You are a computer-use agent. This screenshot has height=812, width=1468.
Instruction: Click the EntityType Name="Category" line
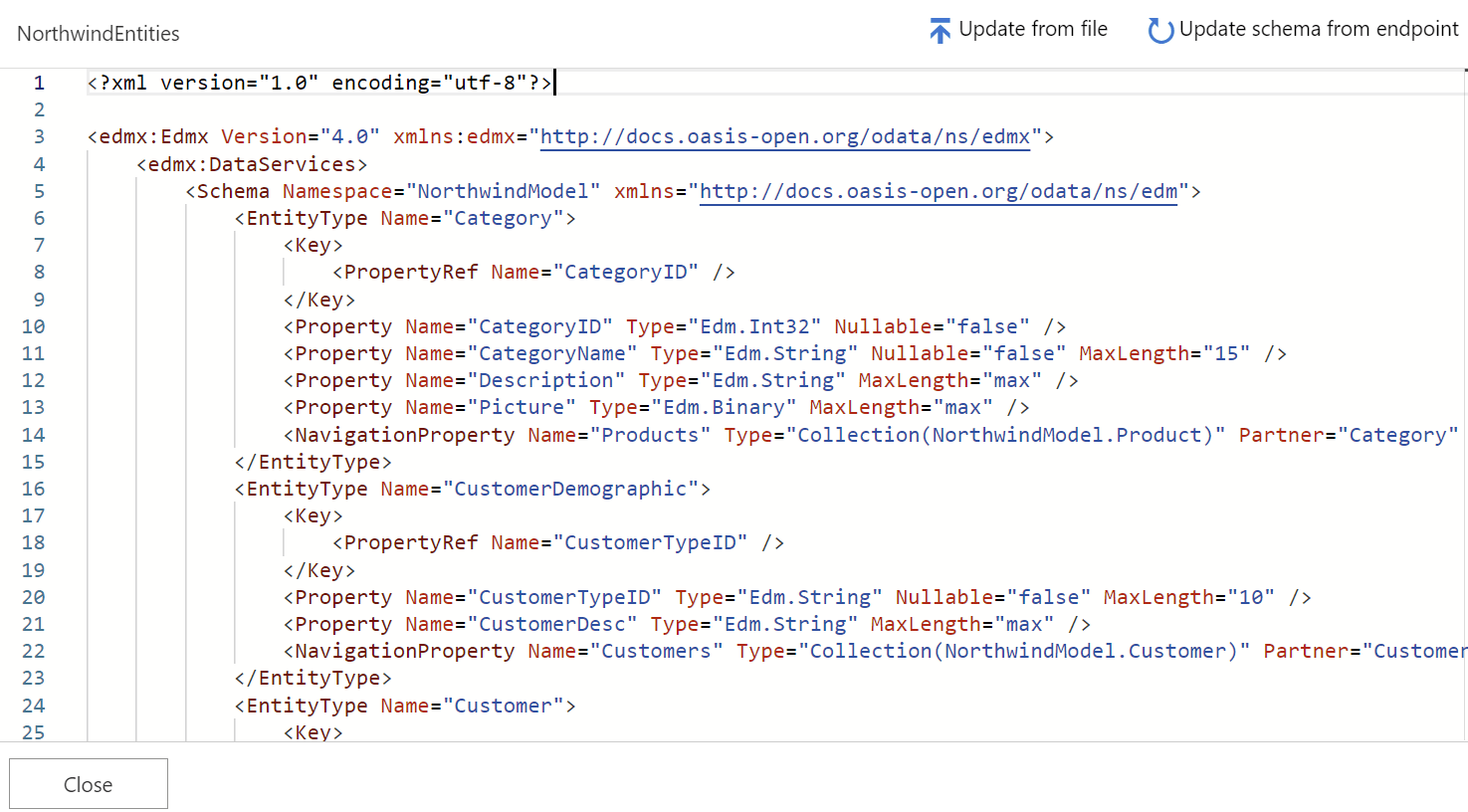click(405, 218)
